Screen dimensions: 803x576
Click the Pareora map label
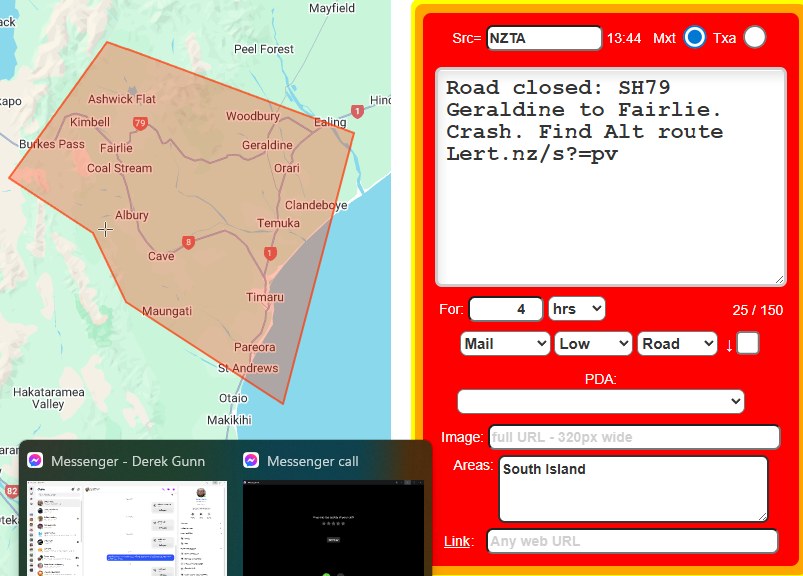pos(255,347)
